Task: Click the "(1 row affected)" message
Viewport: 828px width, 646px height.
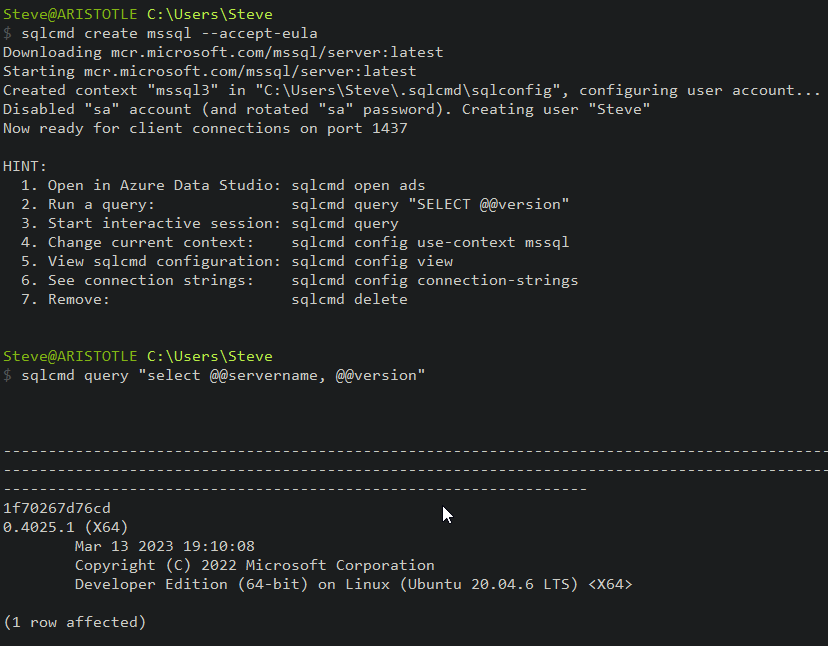Action: (x=75, y=622)
